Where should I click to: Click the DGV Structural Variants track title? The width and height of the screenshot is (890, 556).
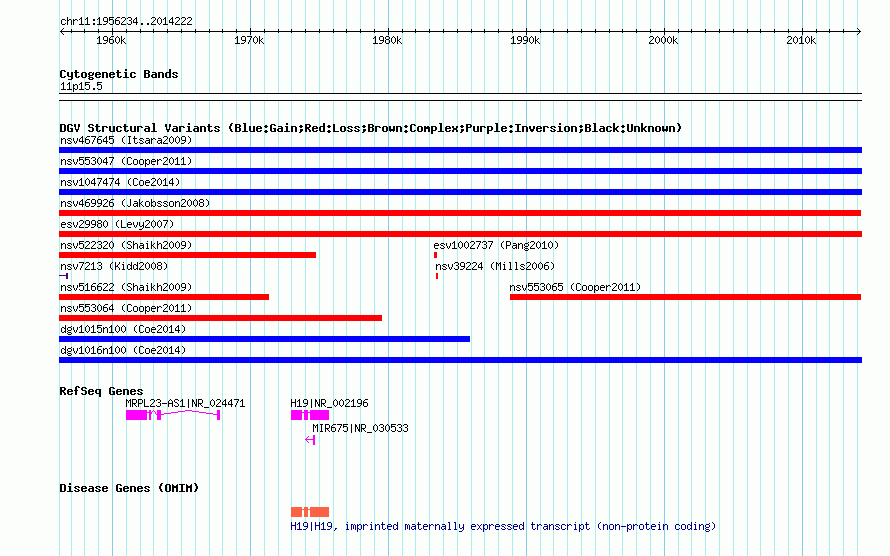pyautogui.click(x=371, y=128)
